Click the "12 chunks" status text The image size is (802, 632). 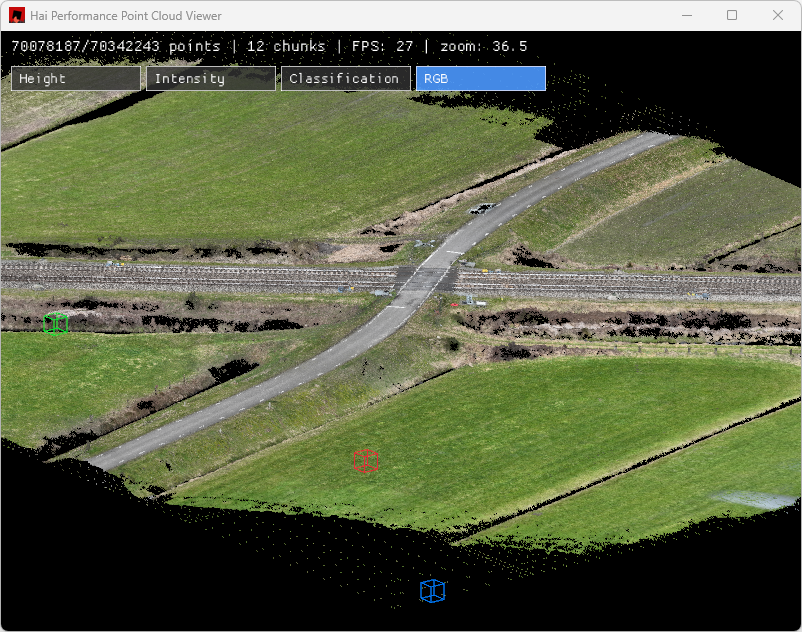[x=286, y=46]
